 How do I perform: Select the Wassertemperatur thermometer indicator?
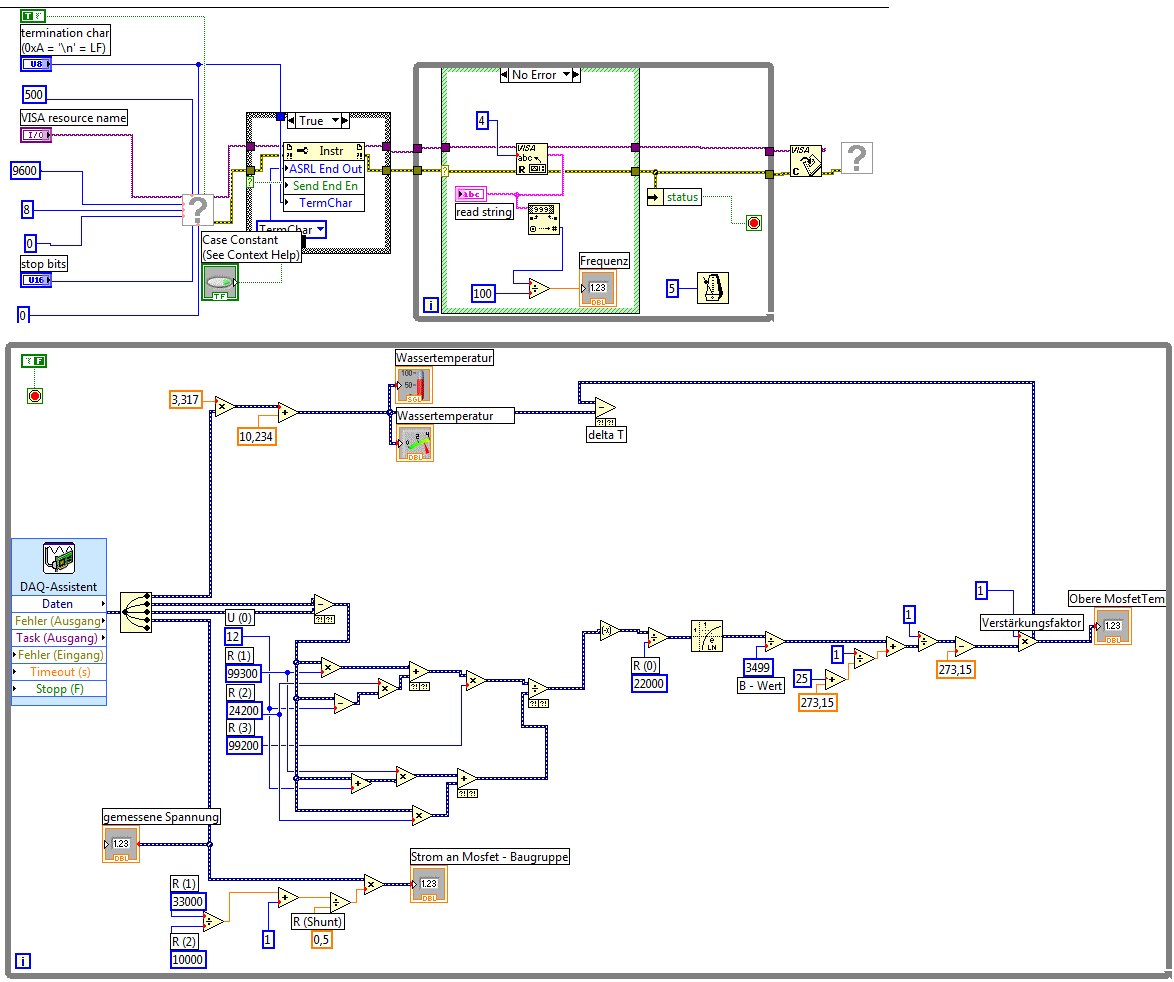414,385
